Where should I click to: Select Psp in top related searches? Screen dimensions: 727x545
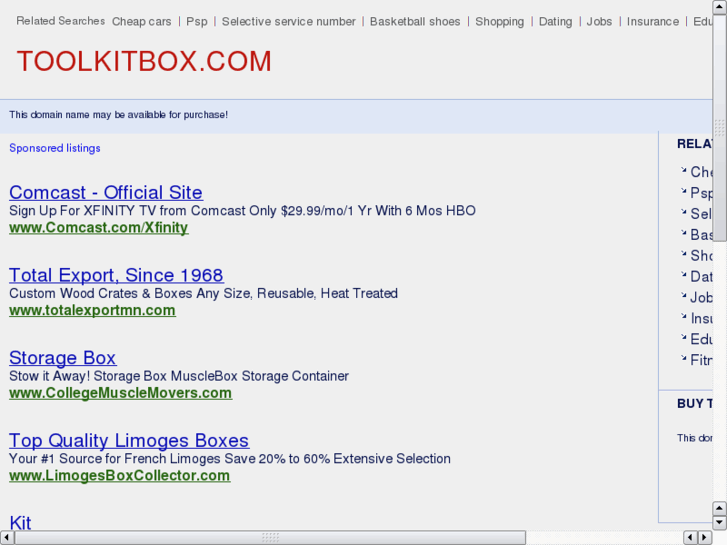click(197, 21)
